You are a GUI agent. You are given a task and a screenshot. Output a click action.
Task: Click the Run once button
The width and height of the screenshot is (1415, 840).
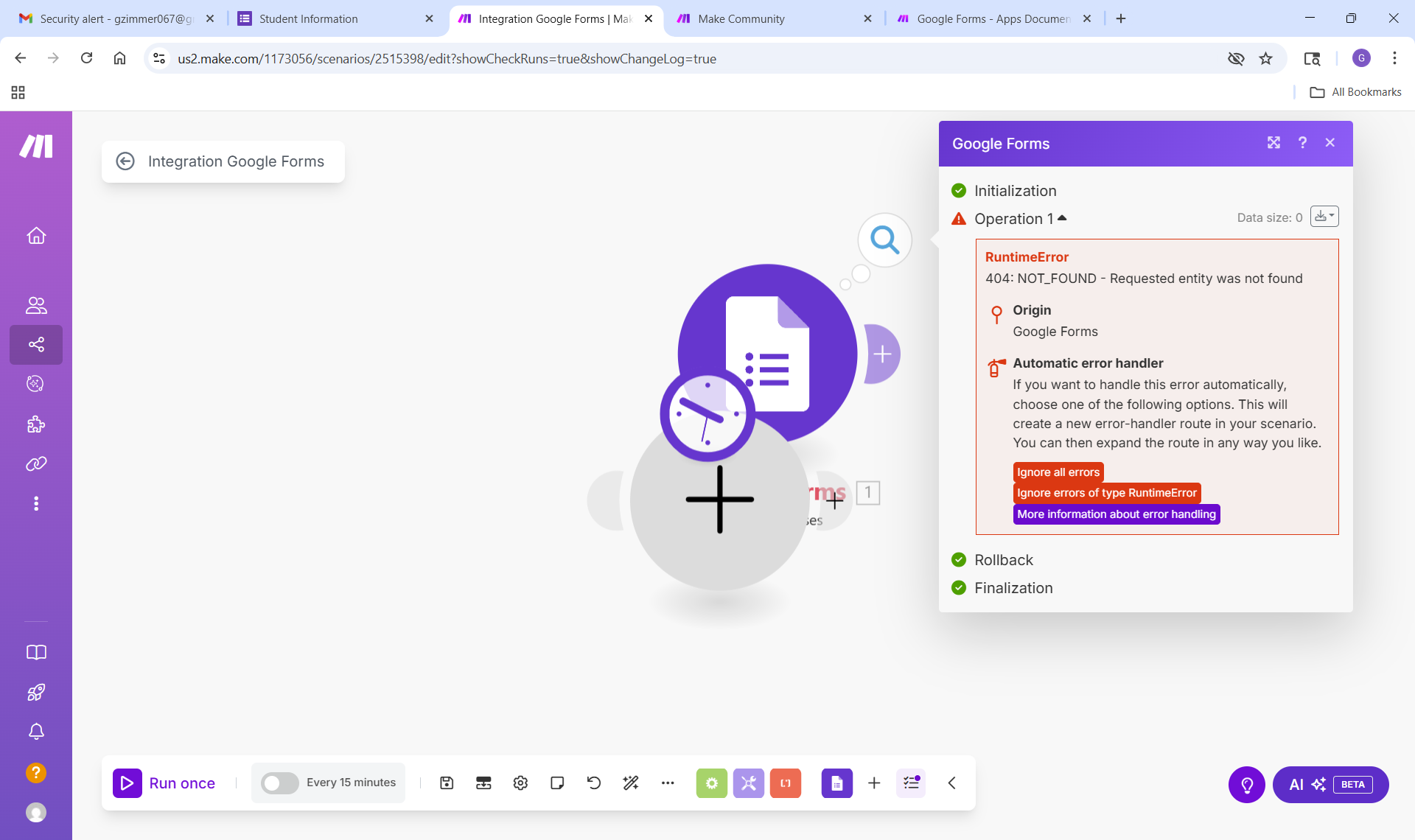click(164, 783)
